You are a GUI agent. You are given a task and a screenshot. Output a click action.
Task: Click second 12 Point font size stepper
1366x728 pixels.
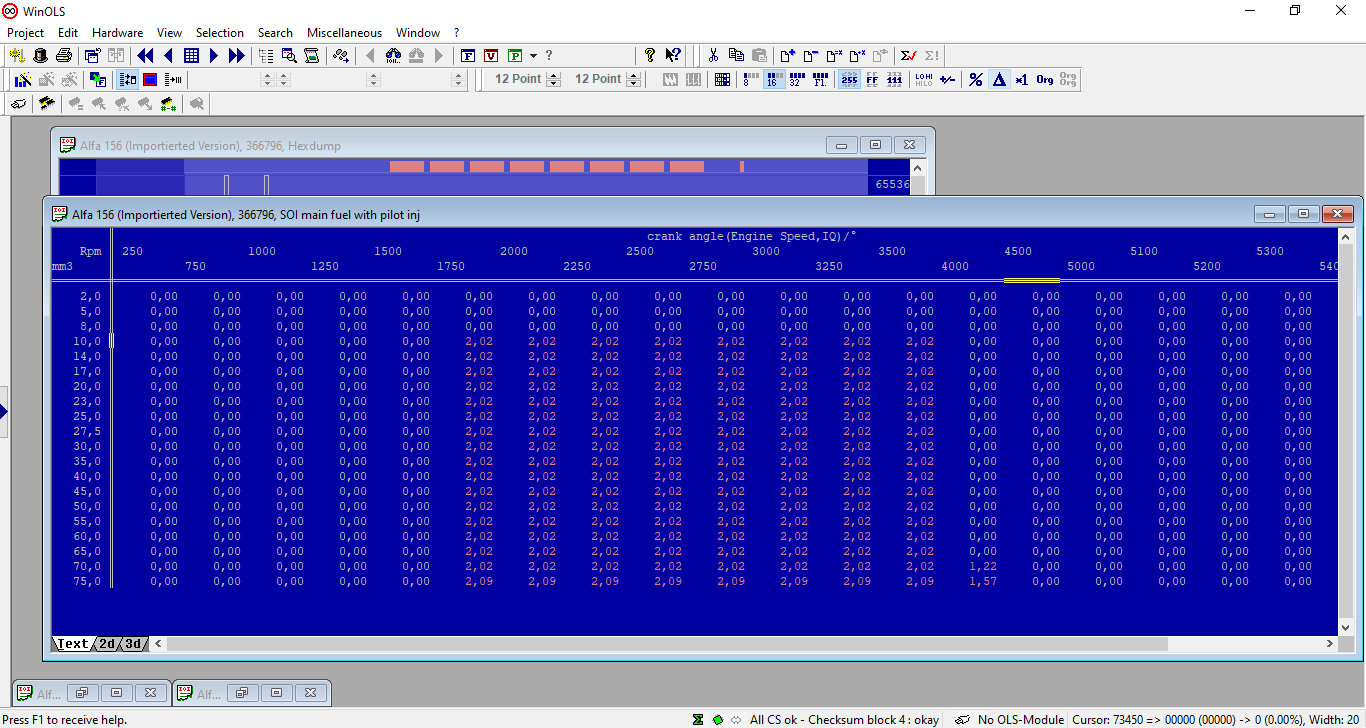click(x=633, y=80)
